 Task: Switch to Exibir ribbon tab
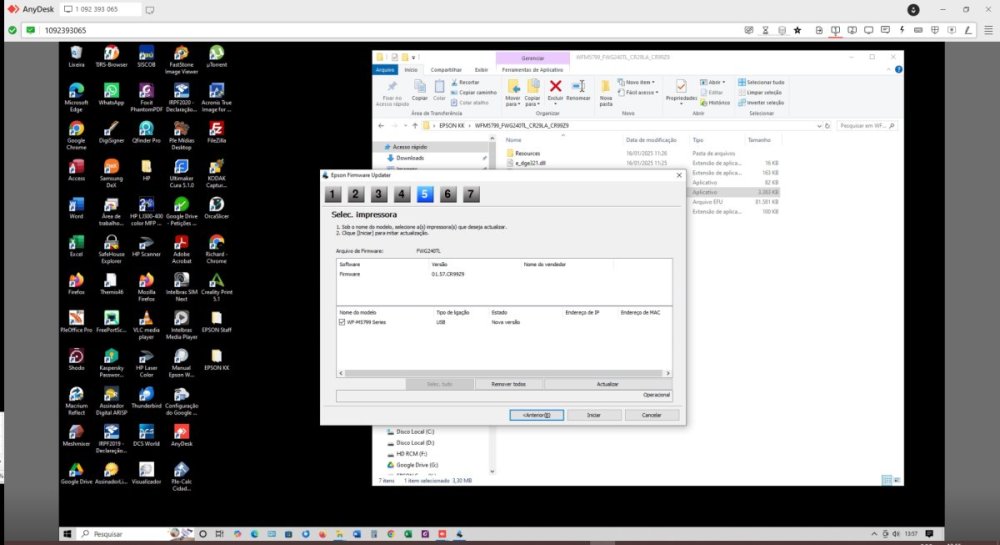482,69
